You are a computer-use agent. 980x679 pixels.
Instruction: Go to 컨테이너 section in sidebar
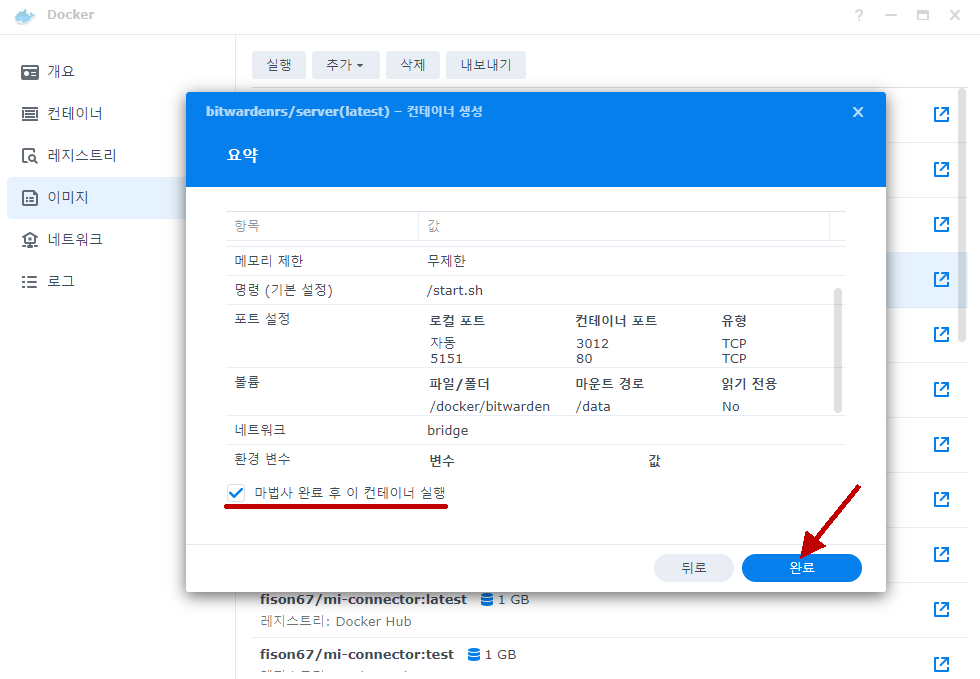[x=96, y=113]
